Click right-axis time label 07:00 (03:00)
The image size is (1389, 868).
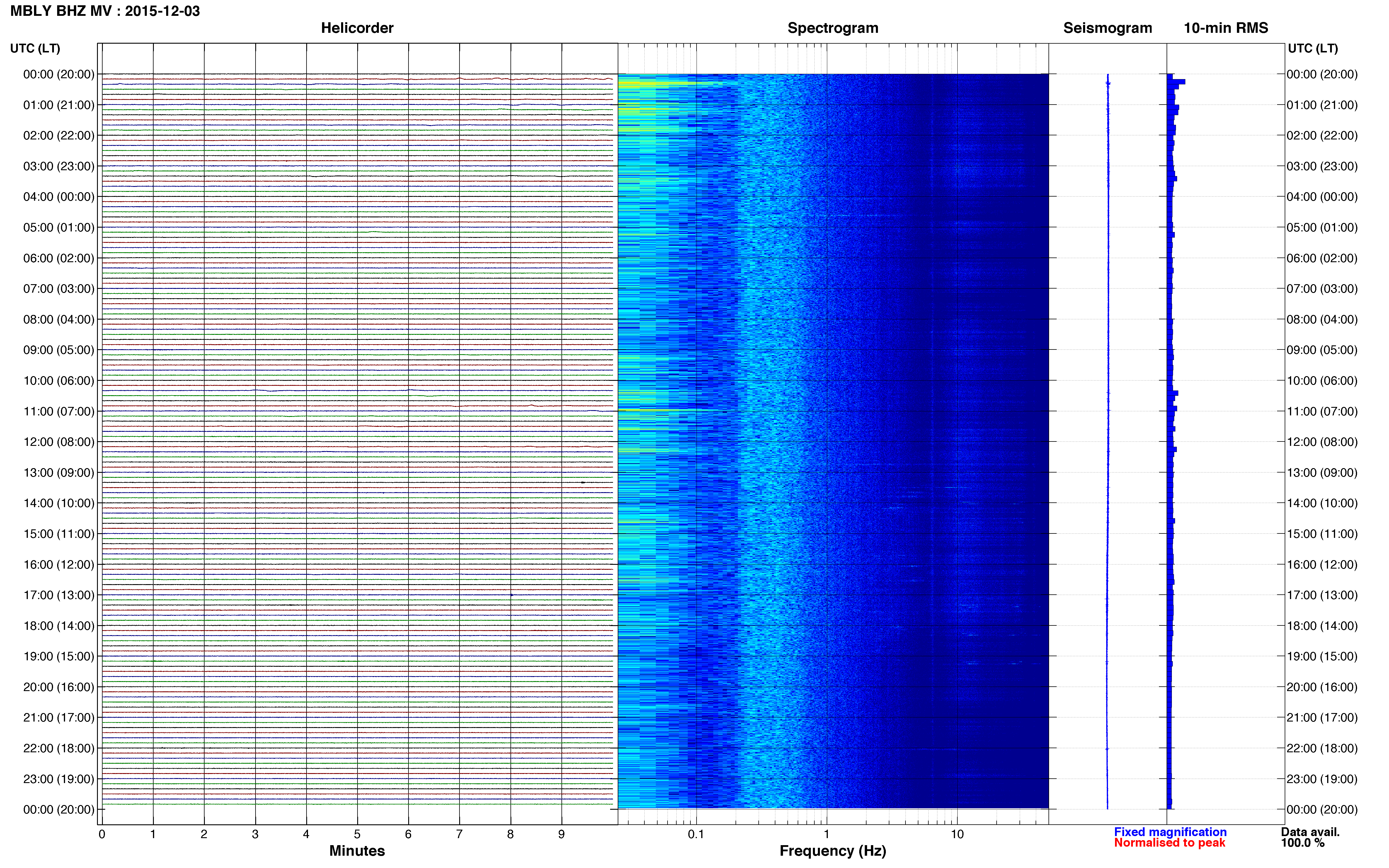coord(1322,289)
